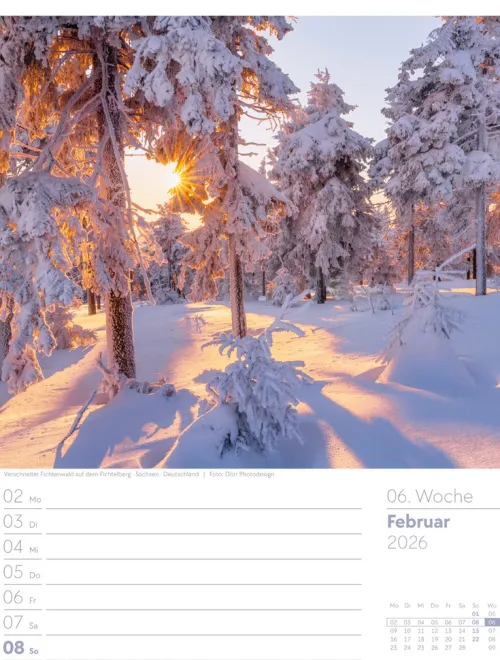Click the highlighted week 06 cell in mini calendar
This screenshot has height=660, width=500.
tap(492, 622)
